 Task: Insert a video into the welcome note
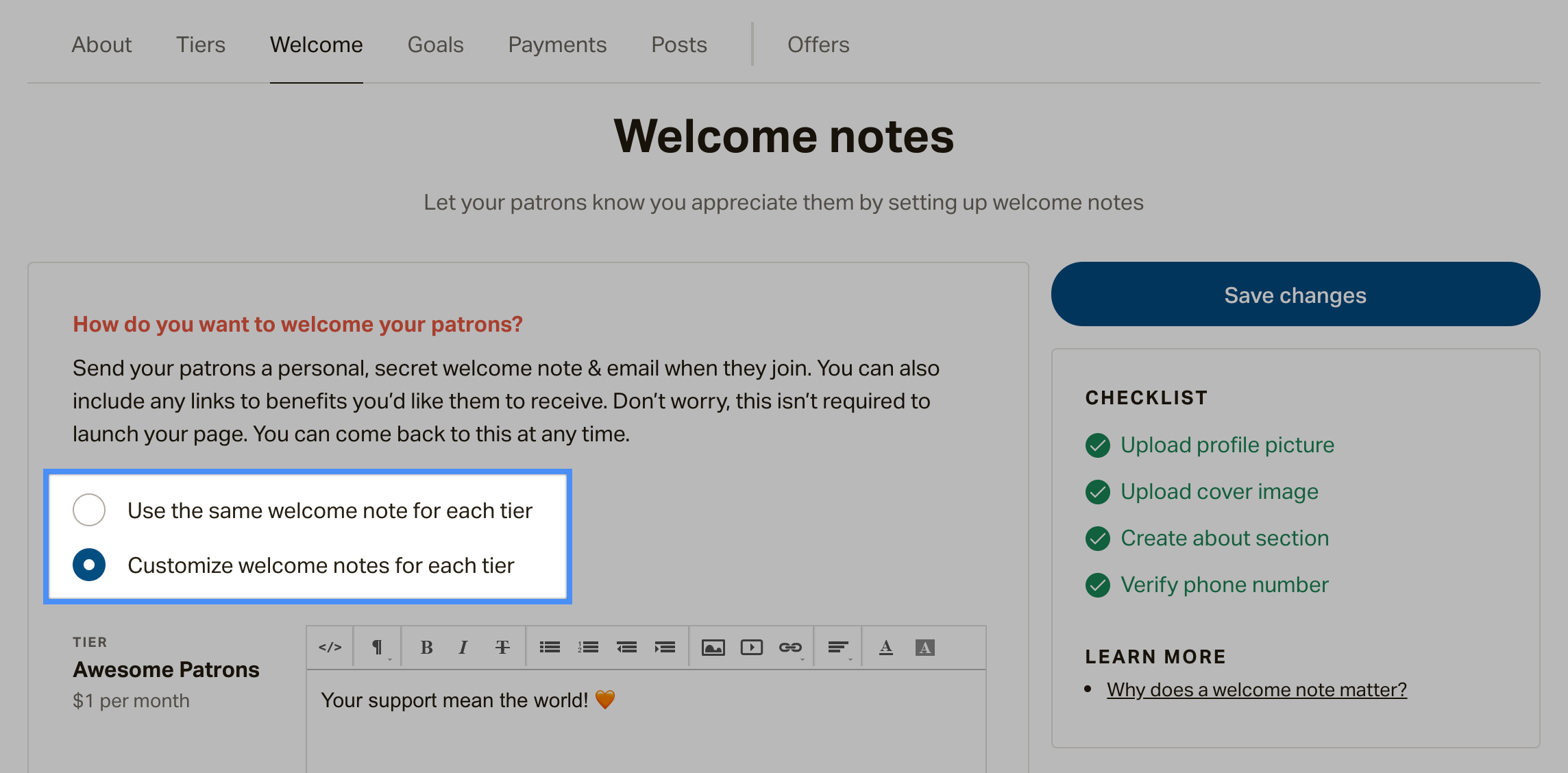pyautogui.click(x=751, y=647)
